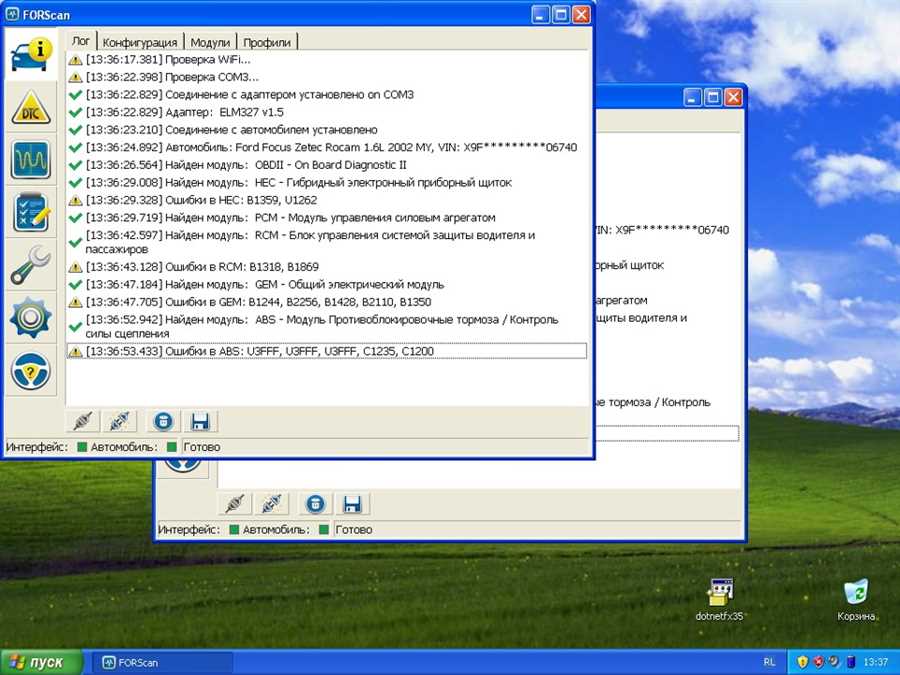This screenshot has height=675, width=900.
Task: Select log row 'HEC - Гибридный электронный приборный щиток'
Action: 327,183
